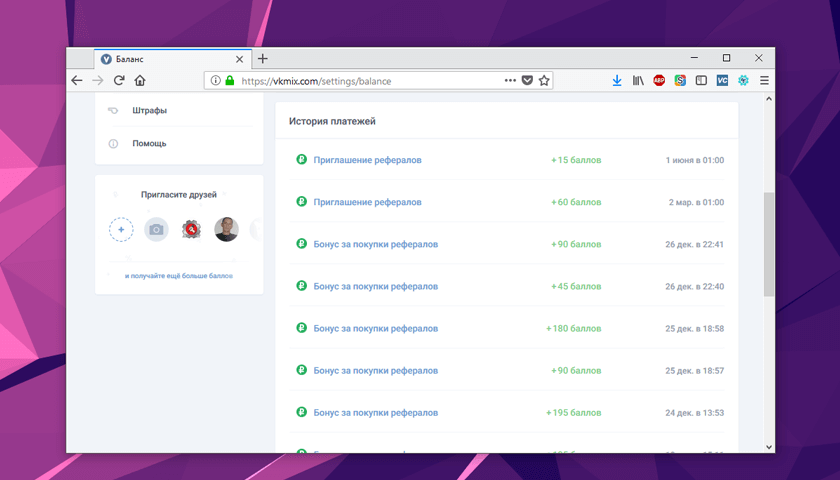Bookmark this page with the star icon

click(544, 81)
